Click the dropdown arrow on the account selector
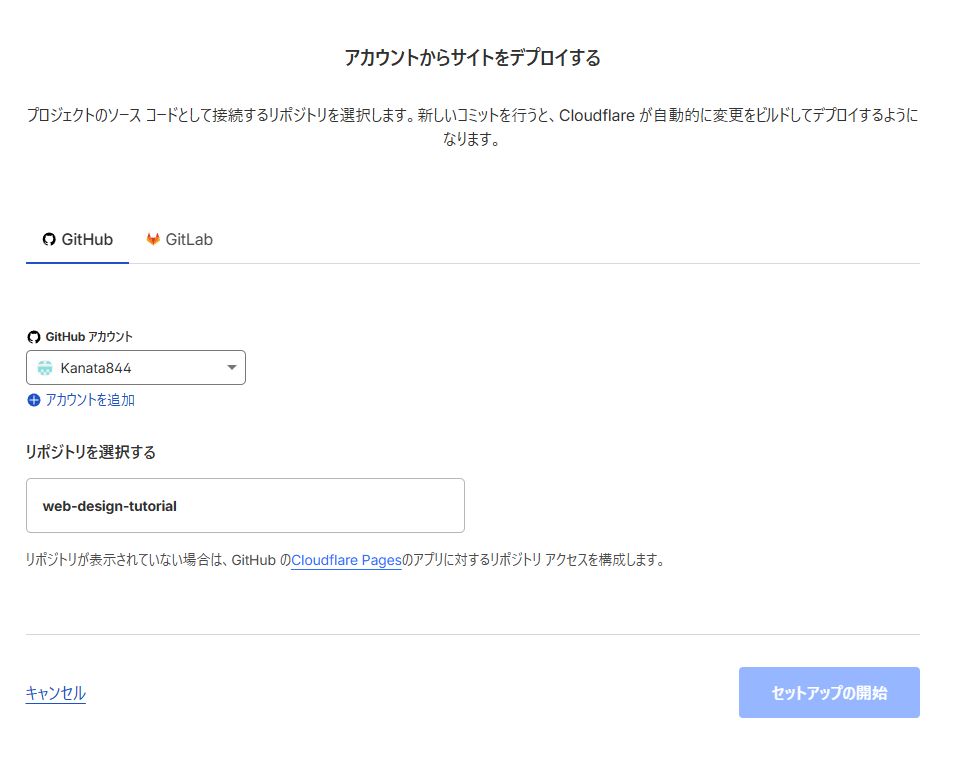 (230, 367)
